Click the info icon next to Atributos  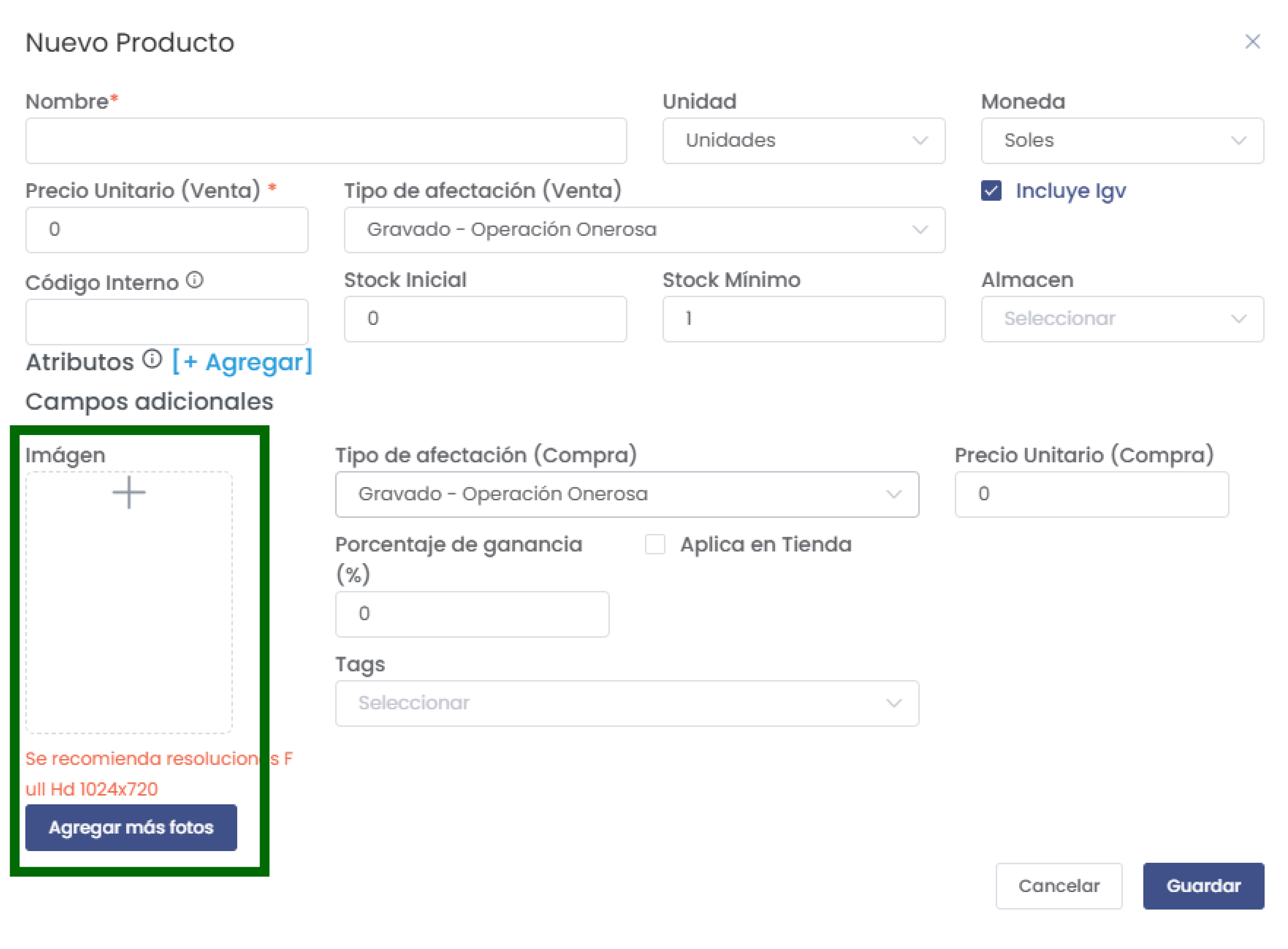coord(152,360)
